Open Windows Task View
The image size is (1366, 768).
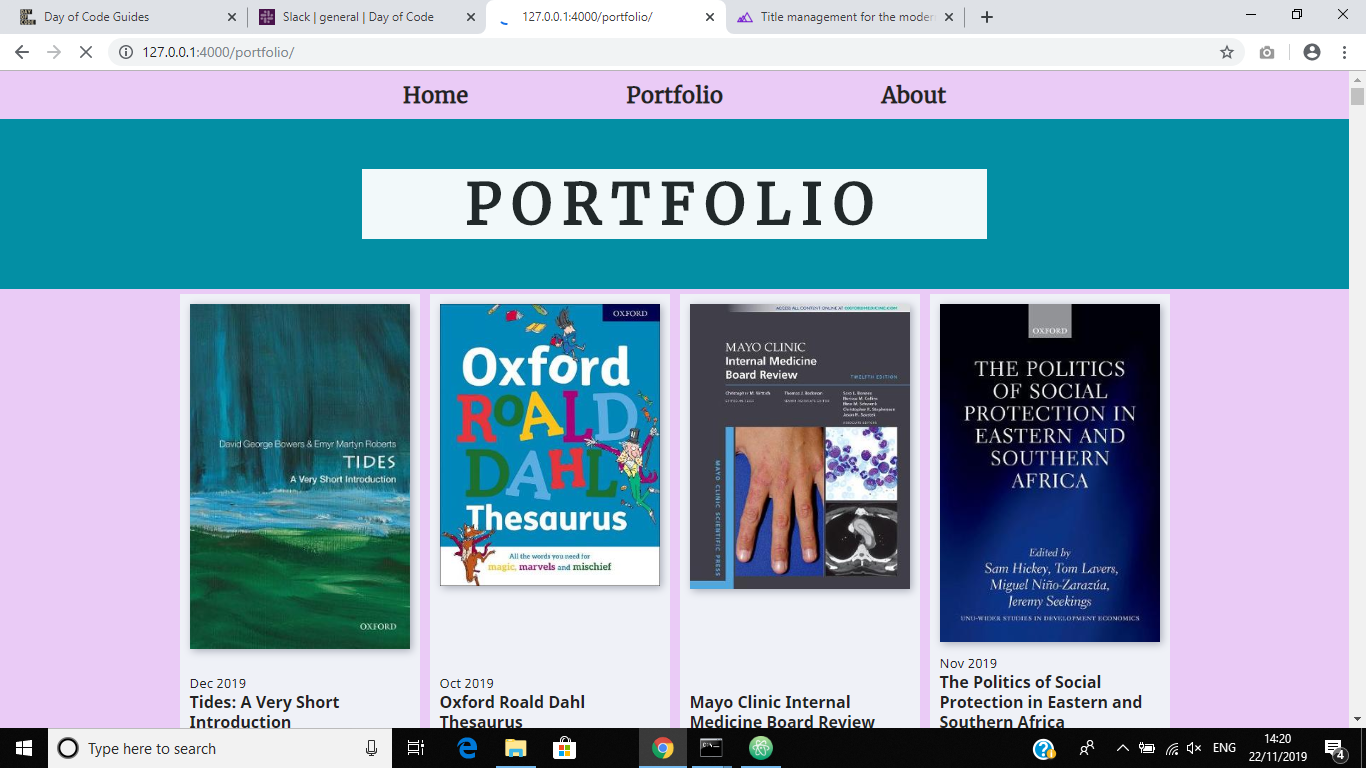(x=416, y=748)
